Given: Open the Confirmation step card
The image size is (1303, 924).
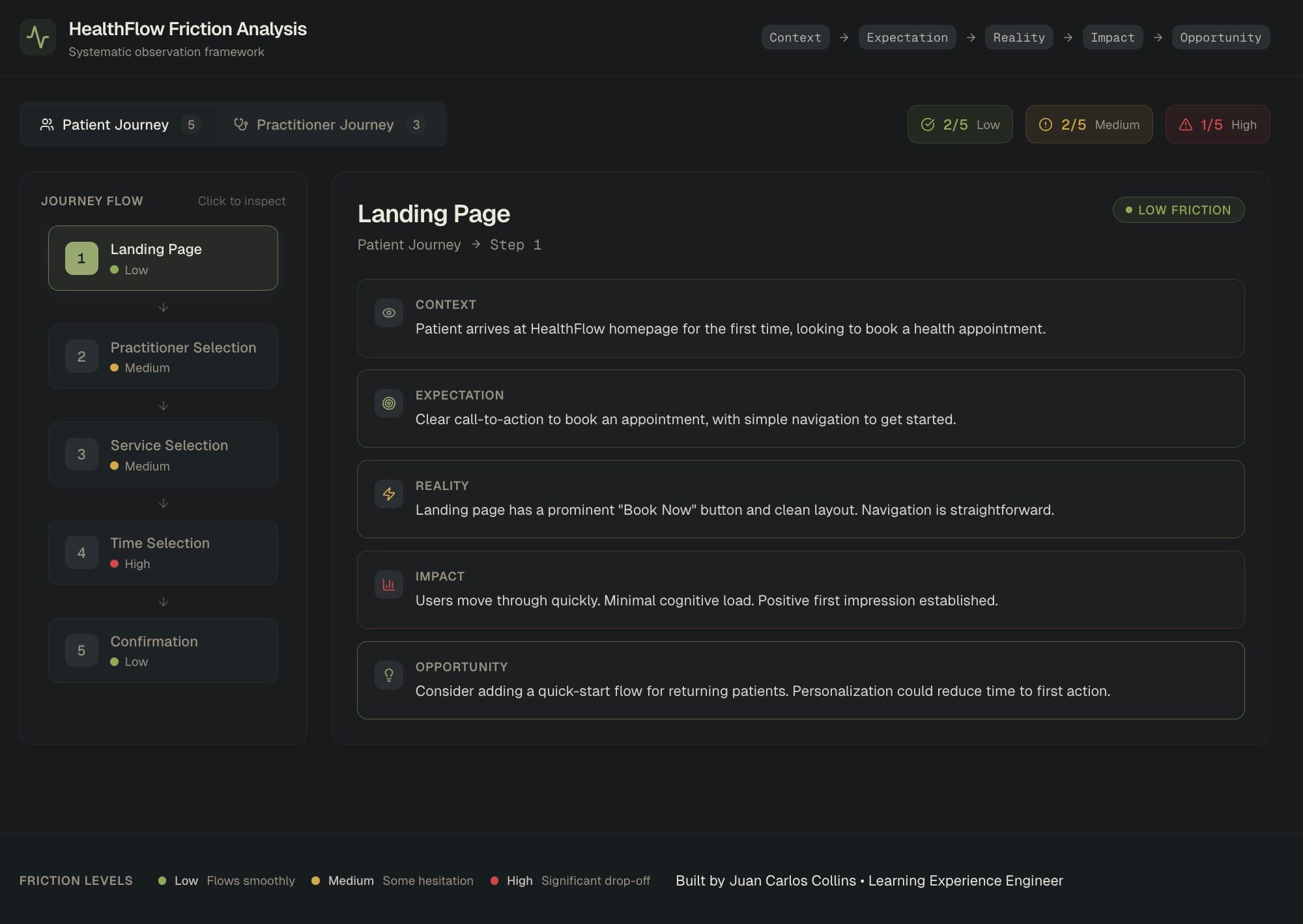Looking at the screenshot, I should (x=163, y=650).
